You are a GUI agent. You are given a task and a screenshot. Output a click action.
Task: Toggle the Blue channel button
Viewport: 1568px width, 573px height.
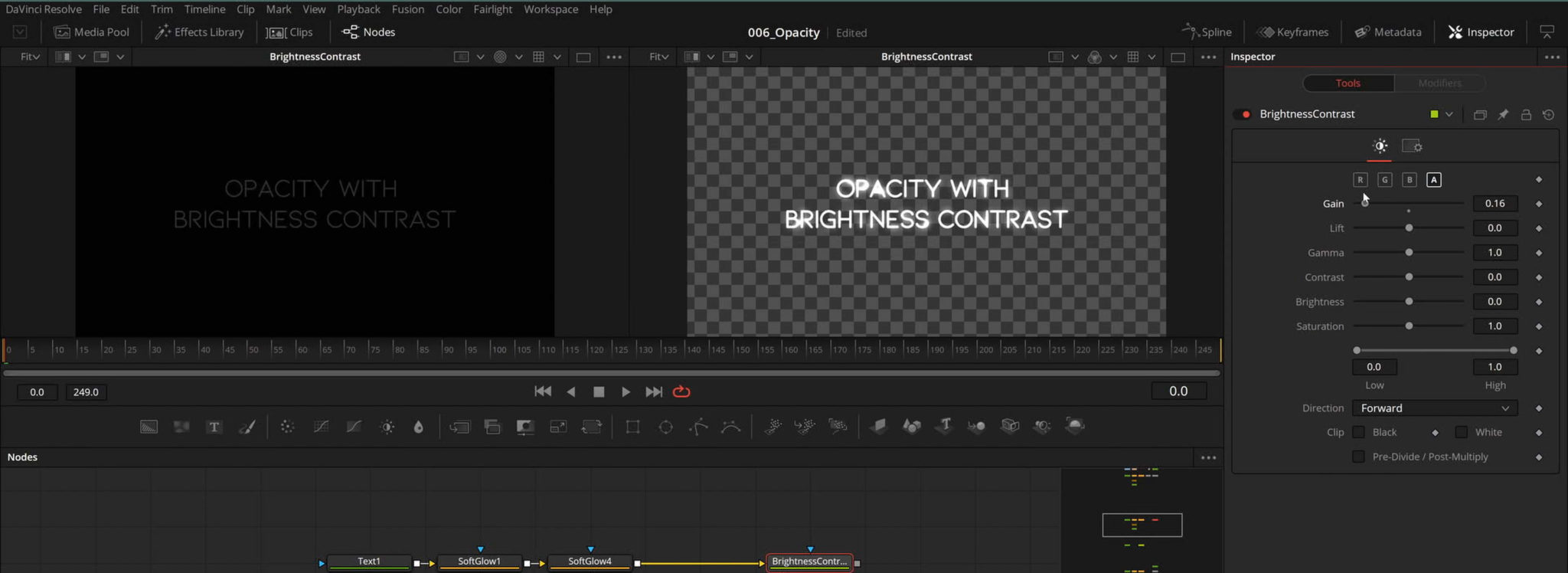[1410, 179]
